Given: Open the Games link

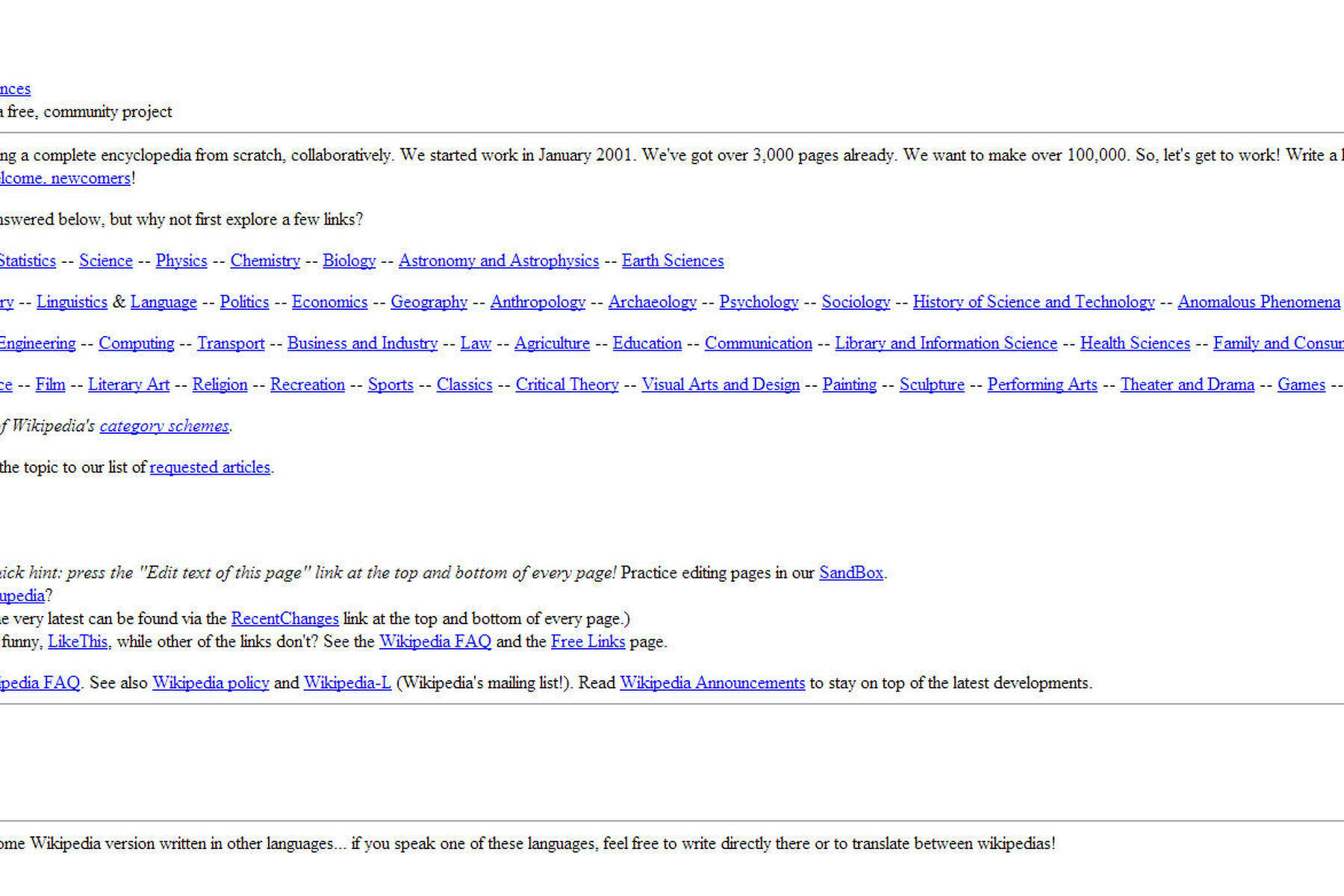Looking at the screenshot, I should (x=1301, y=385).
